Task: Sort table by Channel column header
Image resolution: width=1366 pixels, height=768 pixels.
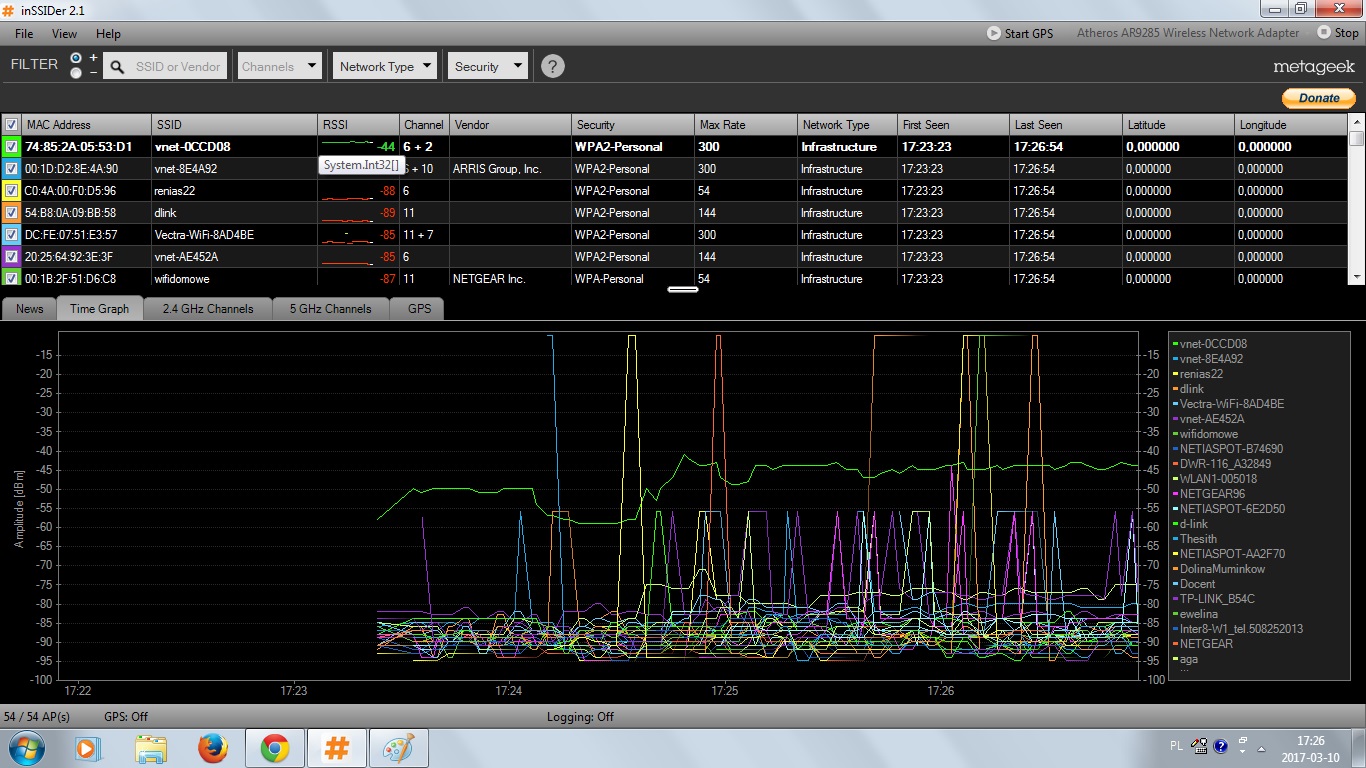Action: (424, 125)
